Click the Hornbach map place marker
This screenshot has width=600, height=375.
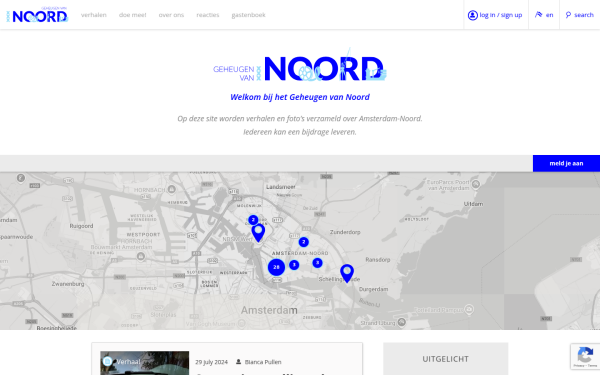click(x=172, y=189)
